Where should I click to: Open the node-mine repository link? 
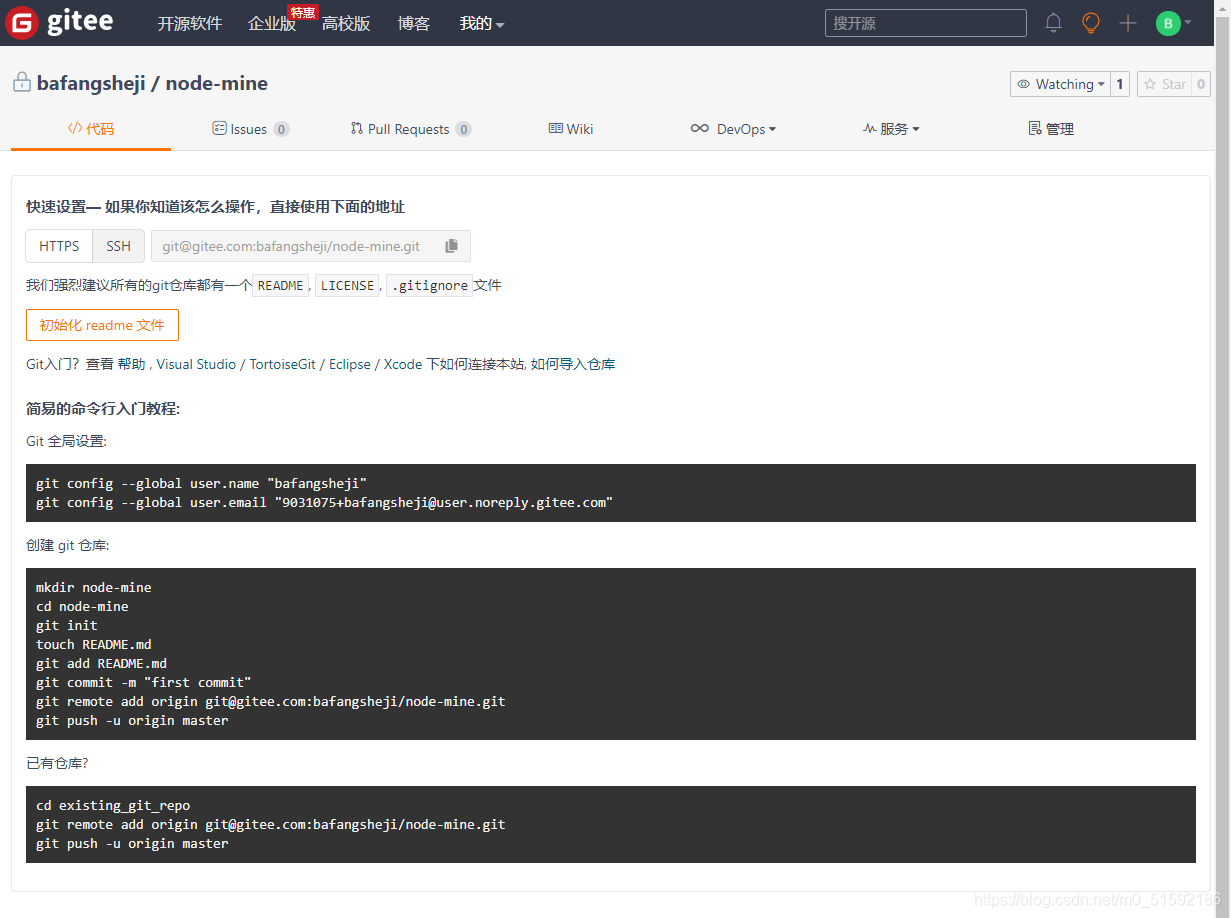coord(217,83)
